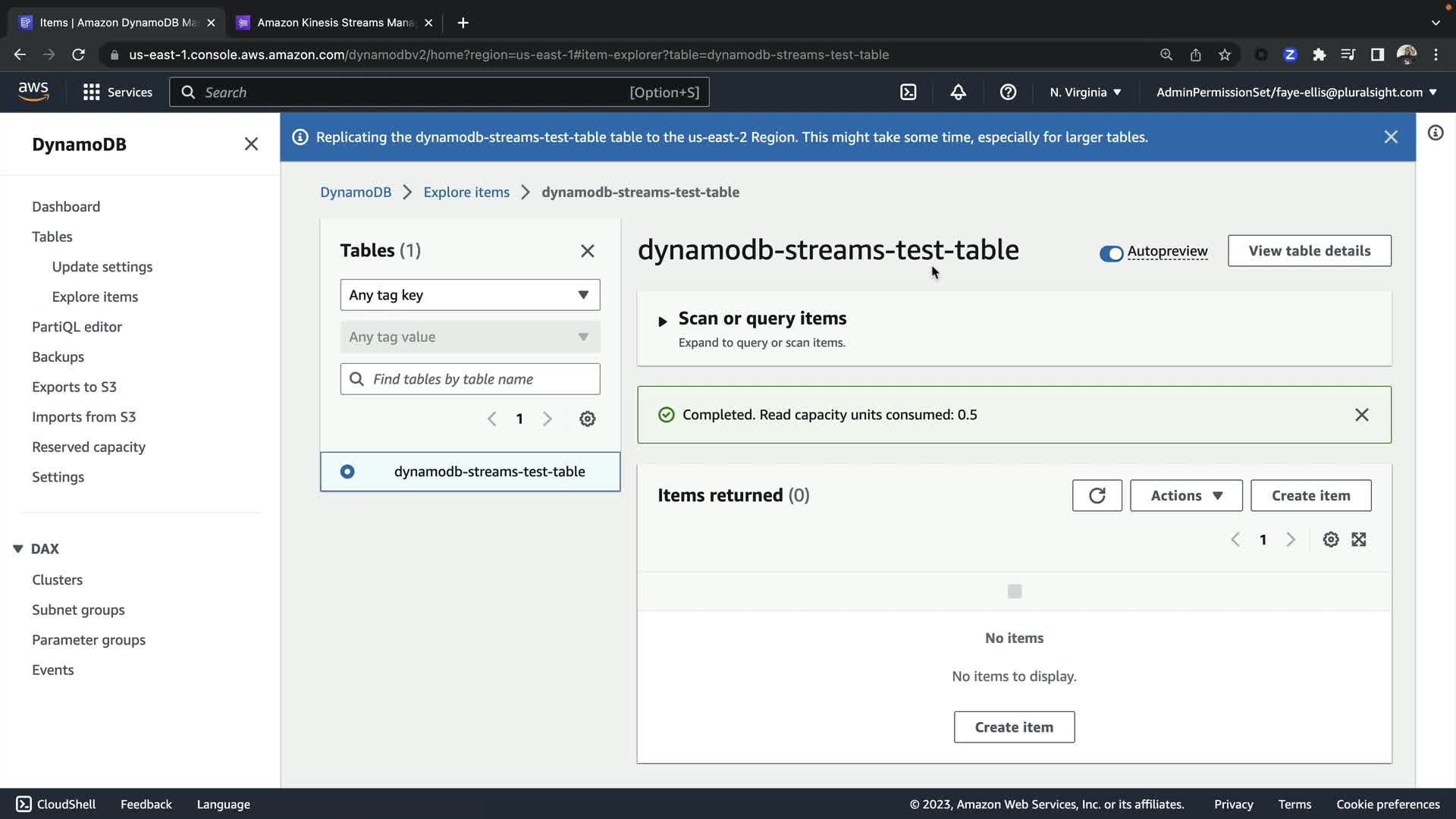
Task: Click the AWS logo home icon
Action: pyautogui.click(x=33, y=91)
